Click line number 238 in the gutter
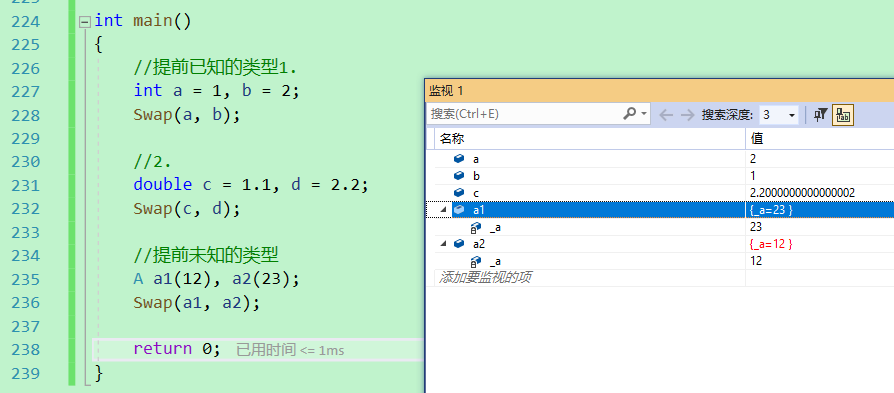This screenshot has width=894, height=393. click(25, 349)
